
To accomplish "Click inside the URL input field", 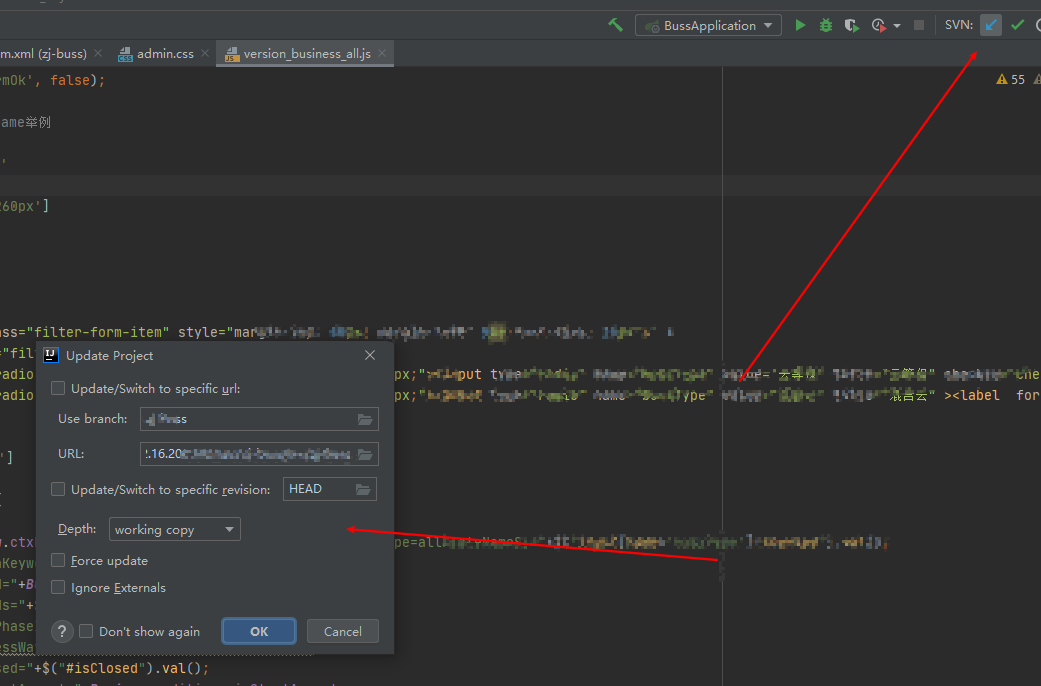I will point(250,453).
